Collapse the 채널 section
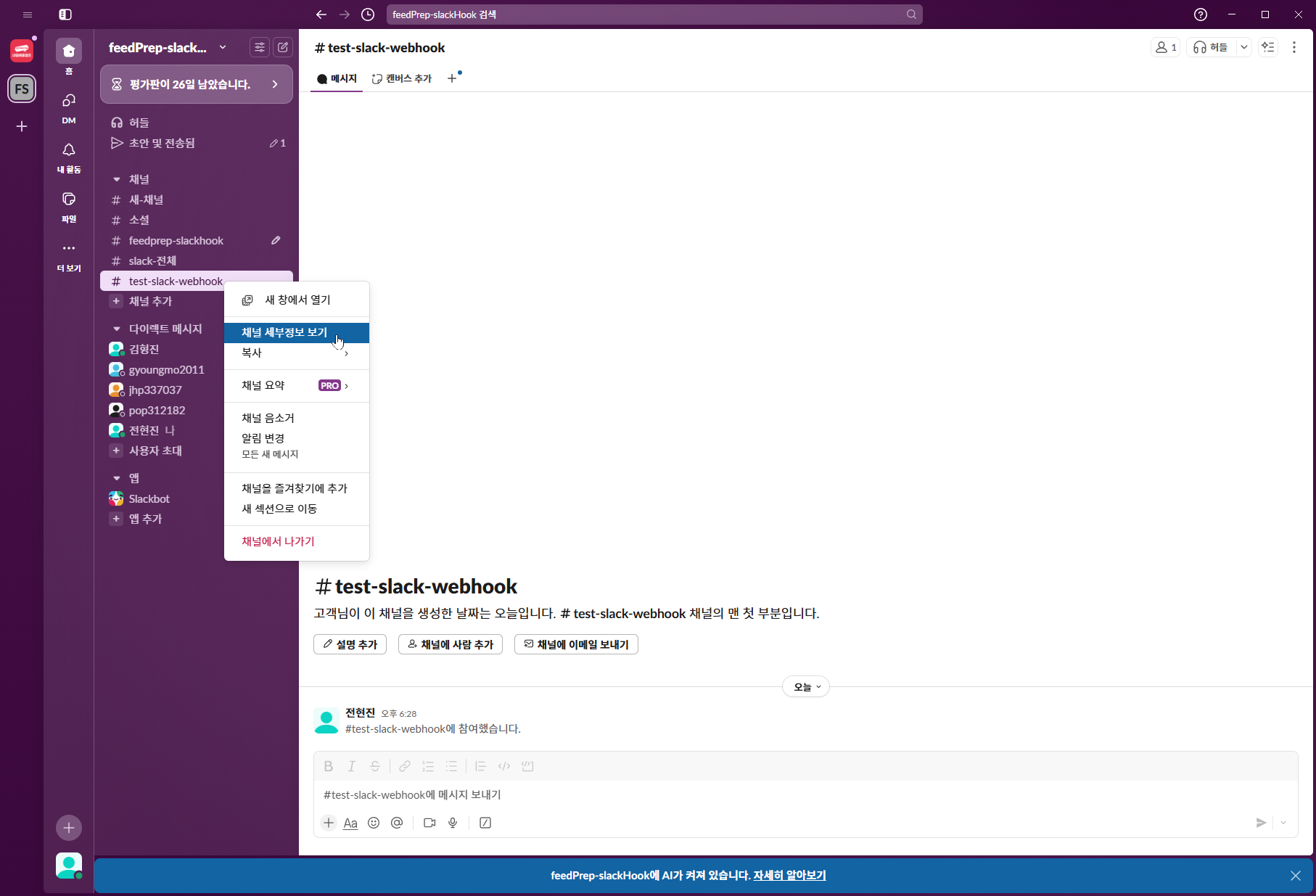The width and height of the screenshot is (1316, 896). click(117, 179)
